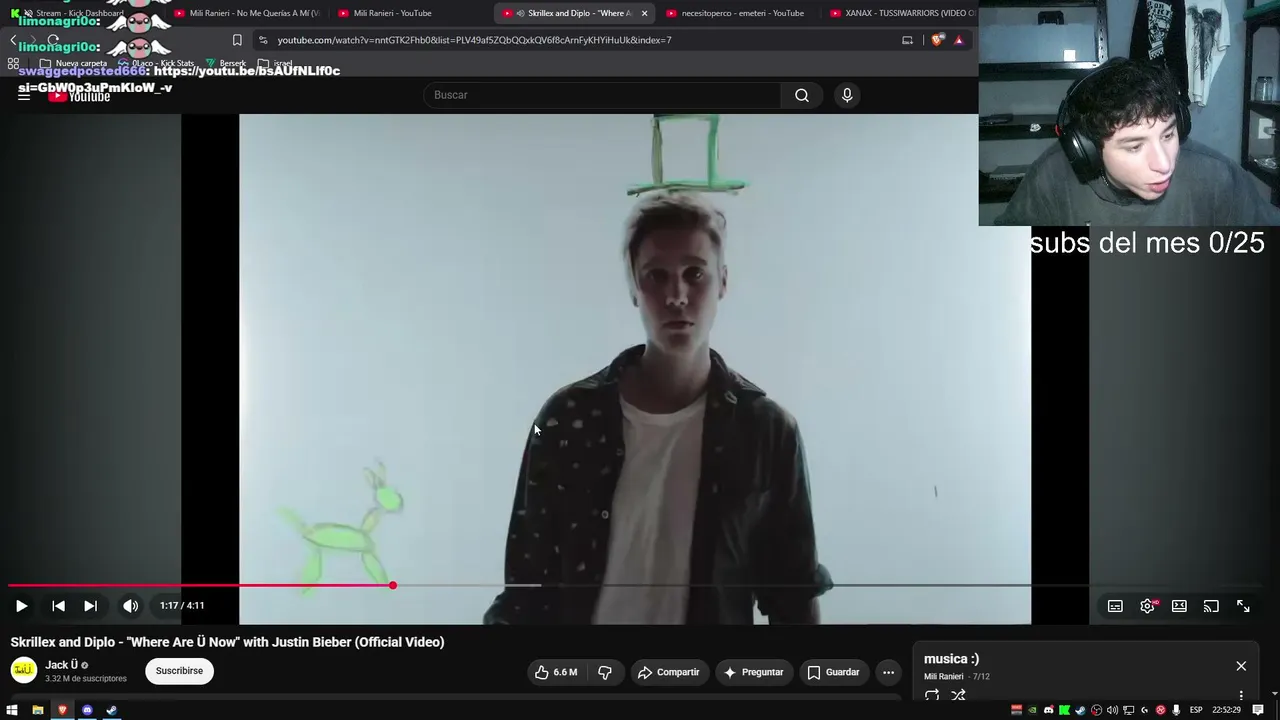The height and width of the screenshot is (720, 1280).
Task: Click the media cast icon in address bar
Action: (x=907, y=40)
